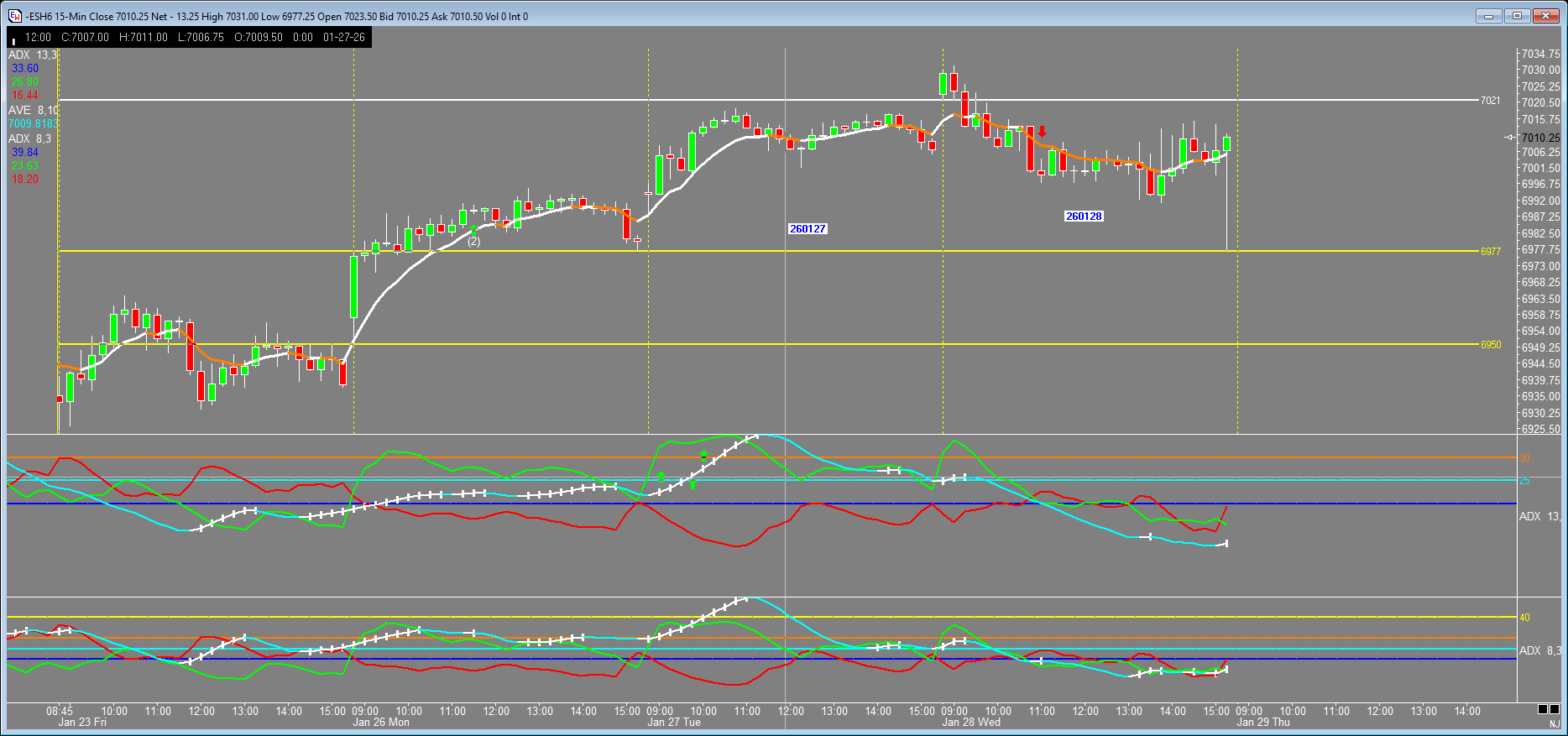The image size is (1568, 736).
Task: Click the NJ label in bottom right corner
Action: click(x=1554, y=724)
